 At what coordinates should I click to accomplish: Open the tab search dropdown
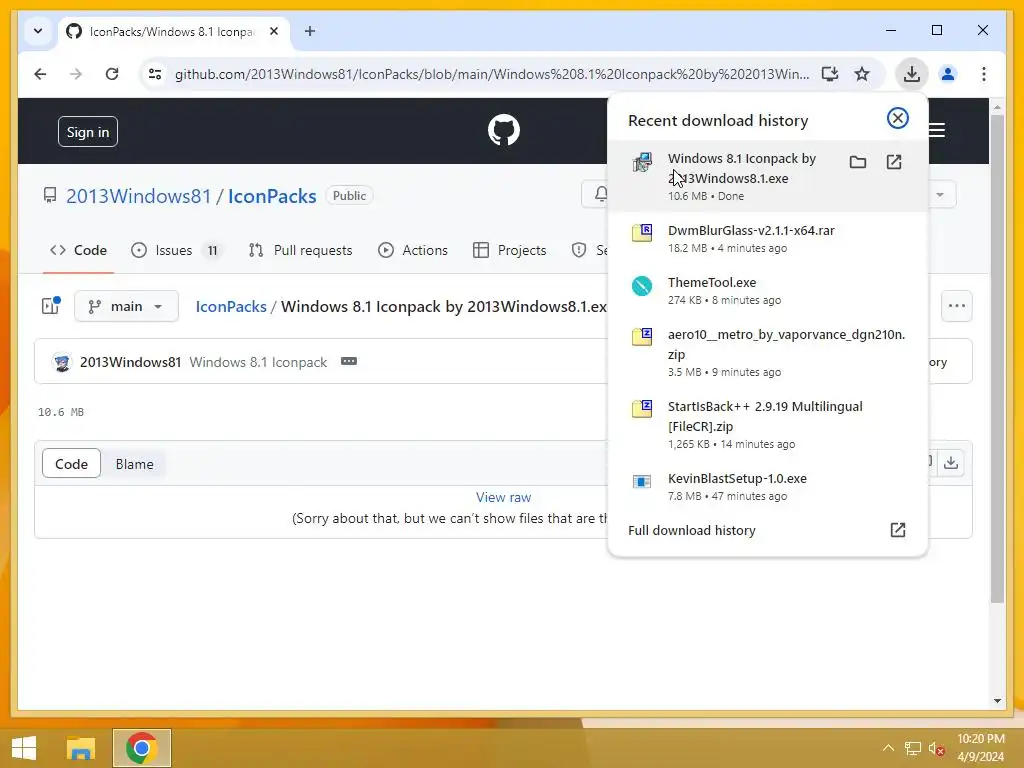(38, 31)
